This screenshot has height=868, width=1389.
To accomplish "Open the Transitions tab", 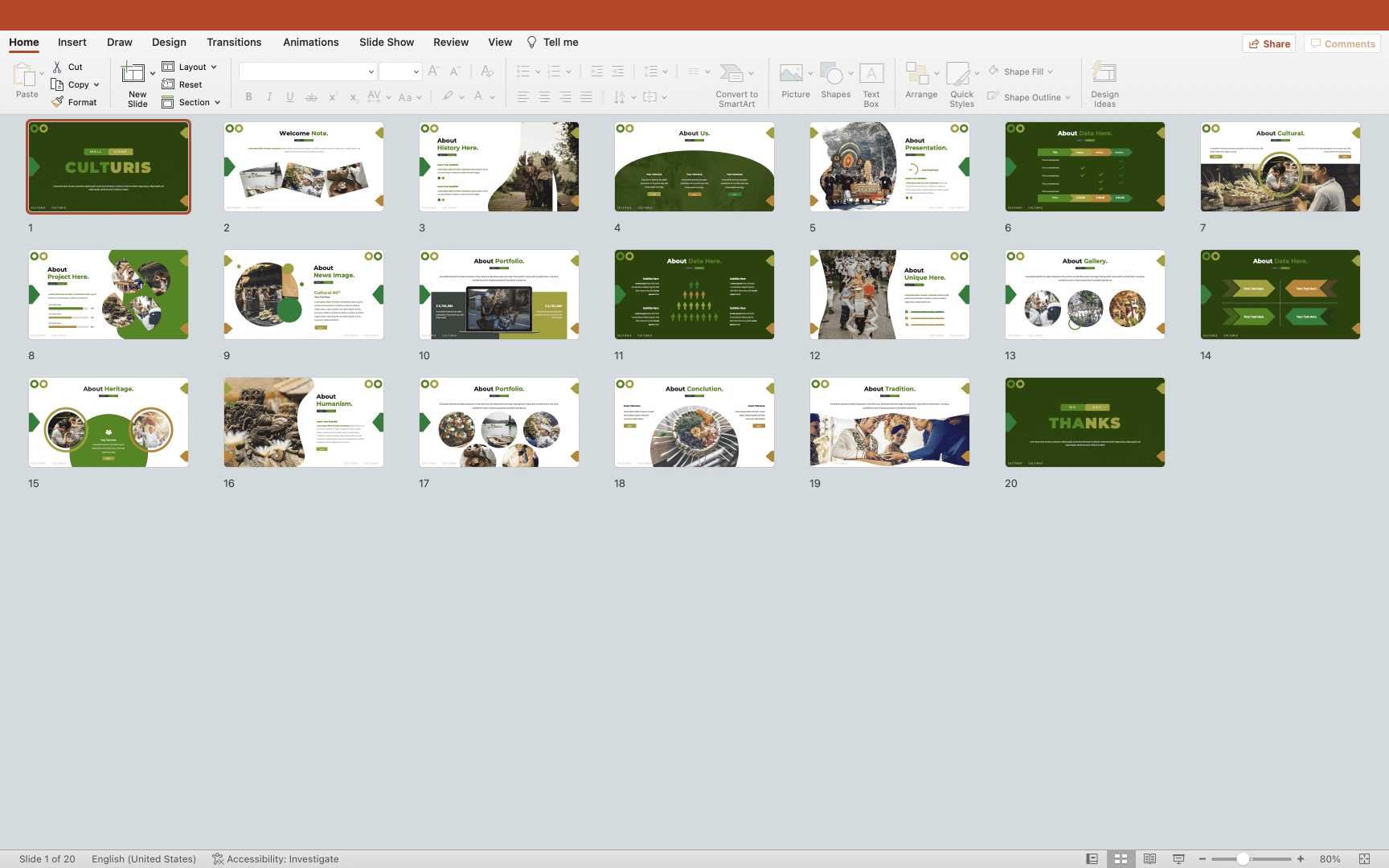I will point(234,43).
